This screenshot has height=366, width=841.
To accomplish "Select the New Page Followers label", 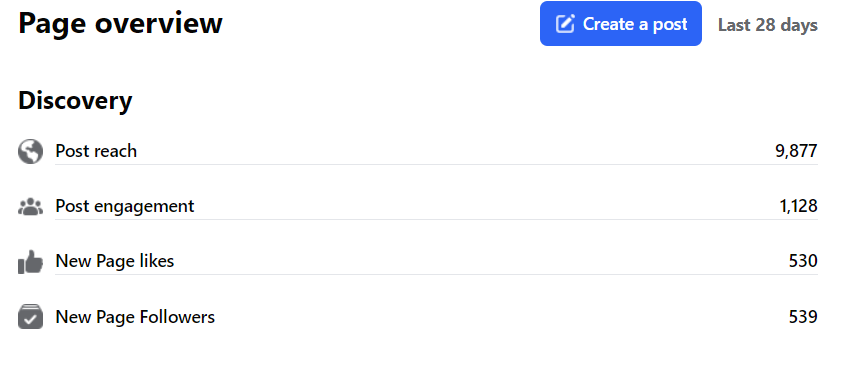I will tap(135, 317).
